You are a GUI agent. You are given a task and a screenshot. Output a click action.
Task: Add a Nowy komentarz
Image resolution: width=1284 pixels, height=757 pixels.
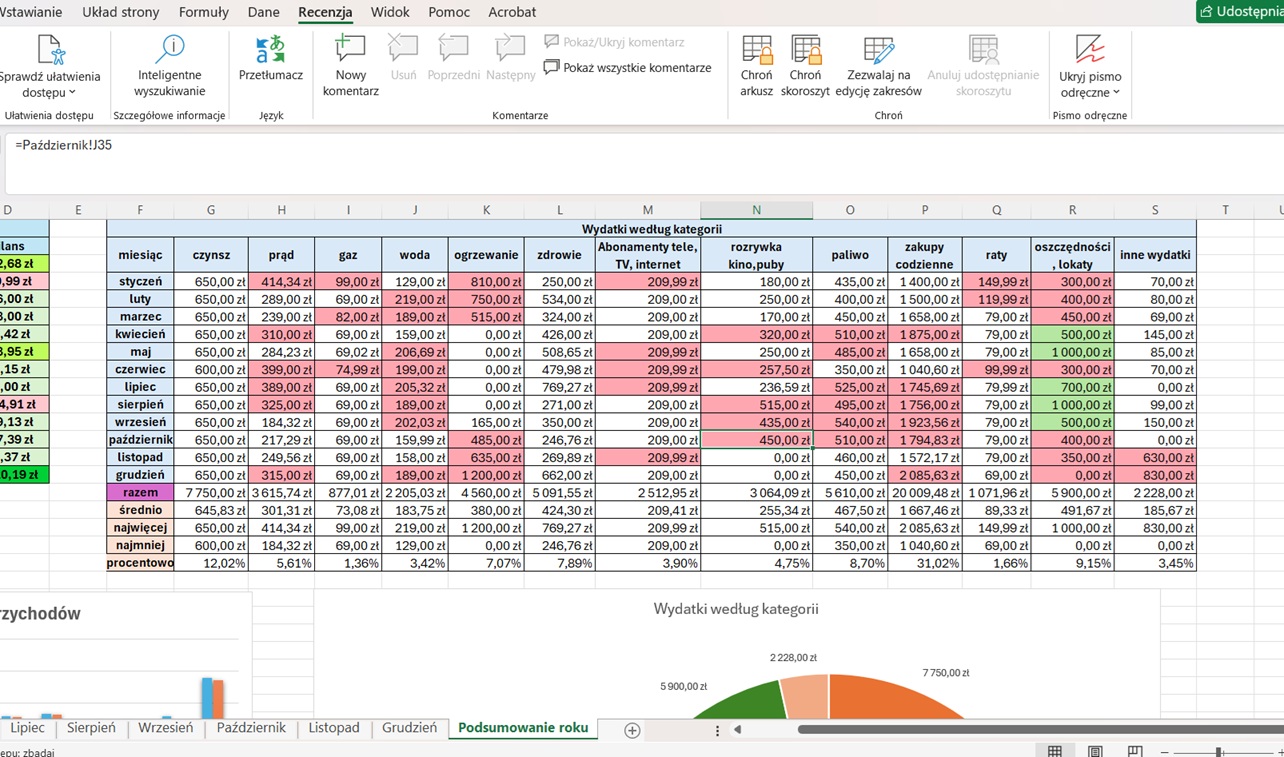(x=350, y=66)
